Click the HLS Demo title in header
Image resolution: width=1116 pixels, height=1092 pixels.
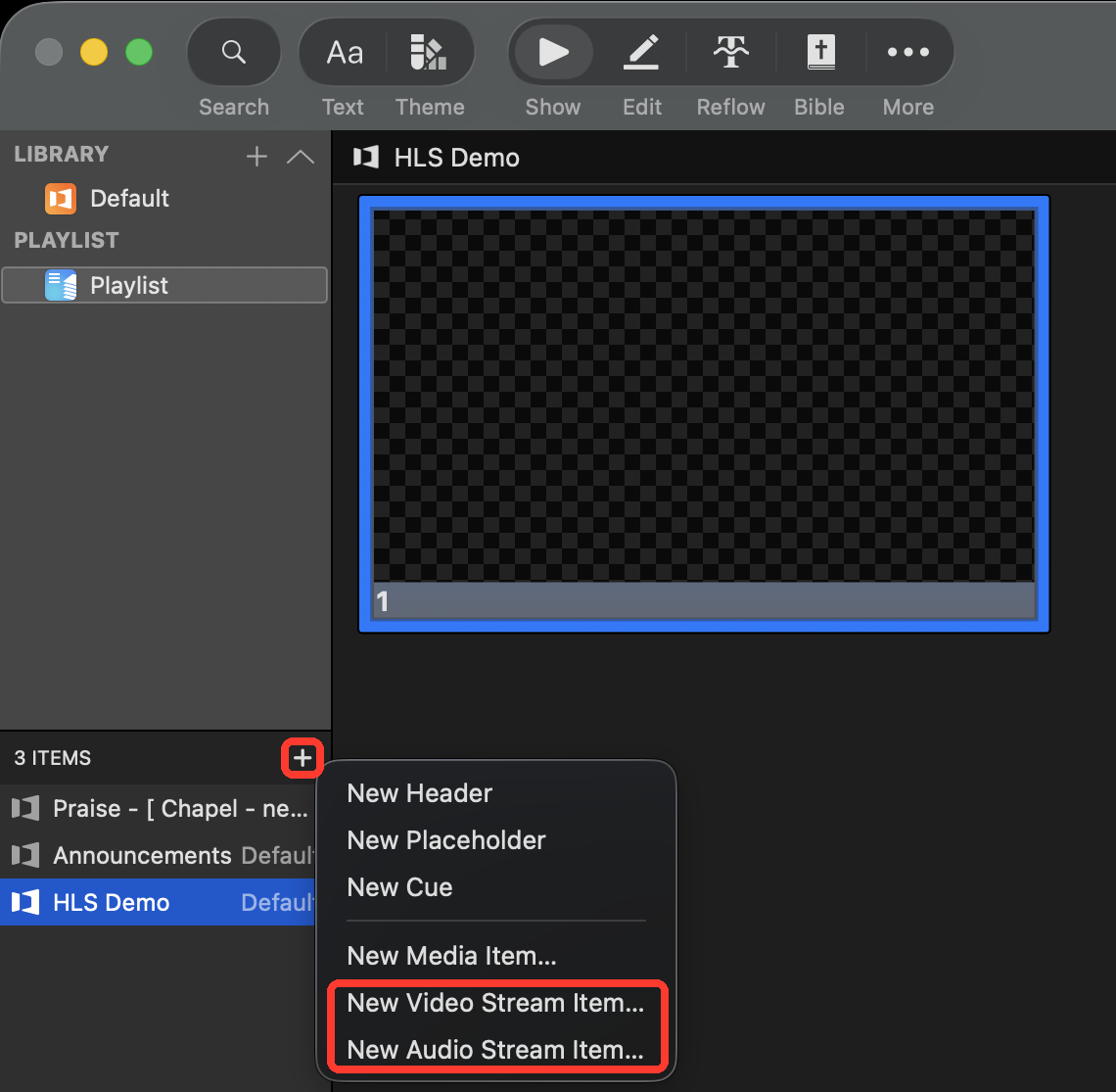(457, 158)
